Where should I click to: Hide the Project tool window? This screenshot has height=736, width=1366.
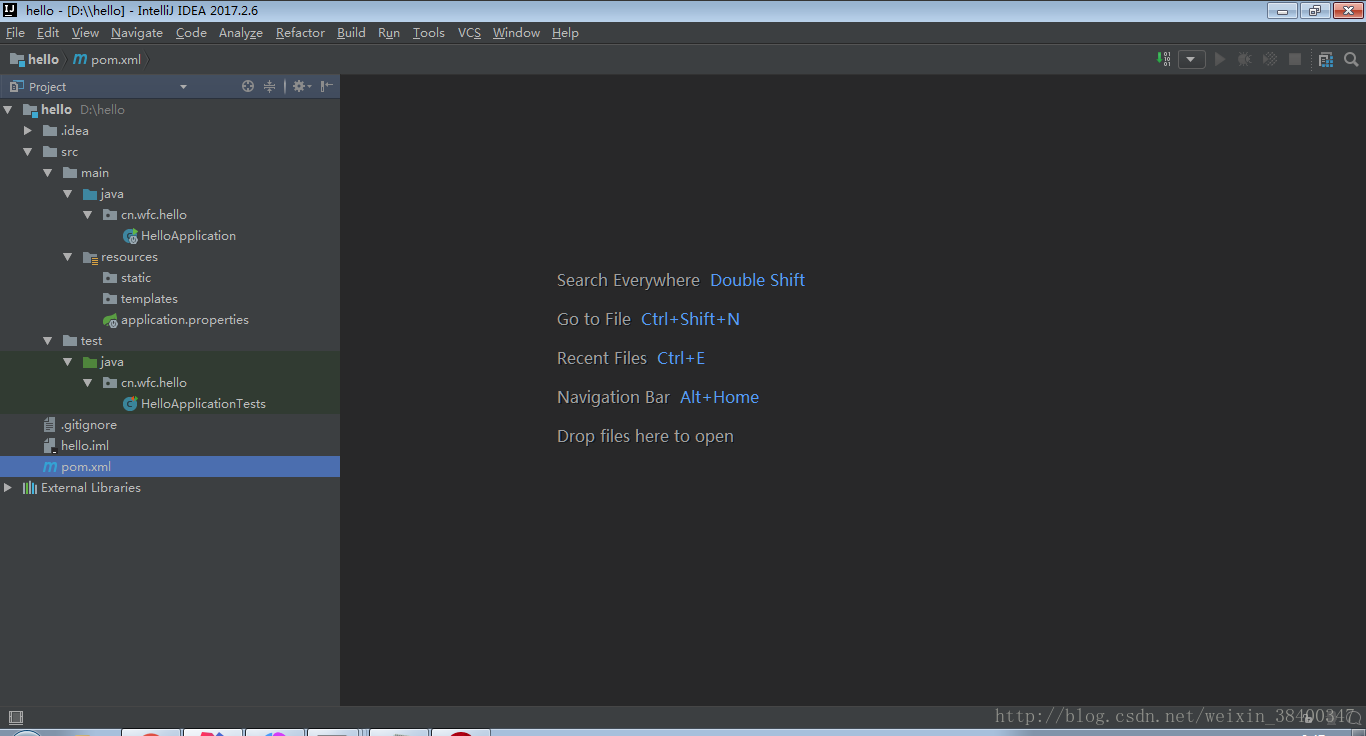[x=327, y=86]
